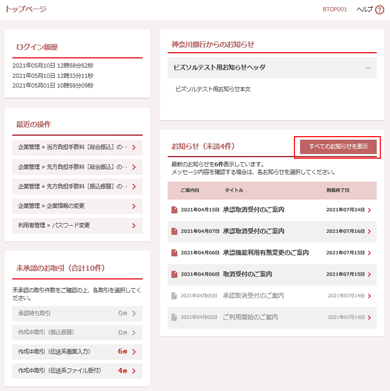Viewport: 390px width, 391px height.
Task: Open recent operation 企業管理 » 先方負担手数料［振込振替］
Action: 77,186
